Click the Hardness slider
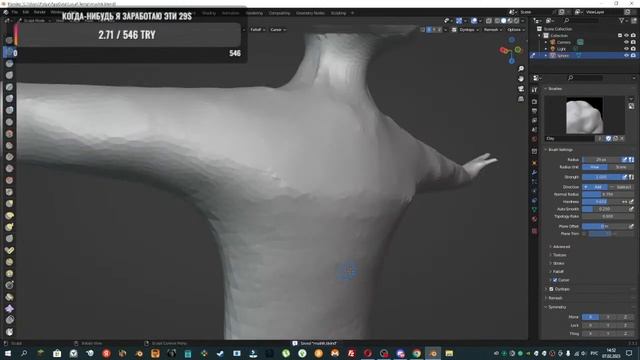The image size is (640, 360). [601, 202]
